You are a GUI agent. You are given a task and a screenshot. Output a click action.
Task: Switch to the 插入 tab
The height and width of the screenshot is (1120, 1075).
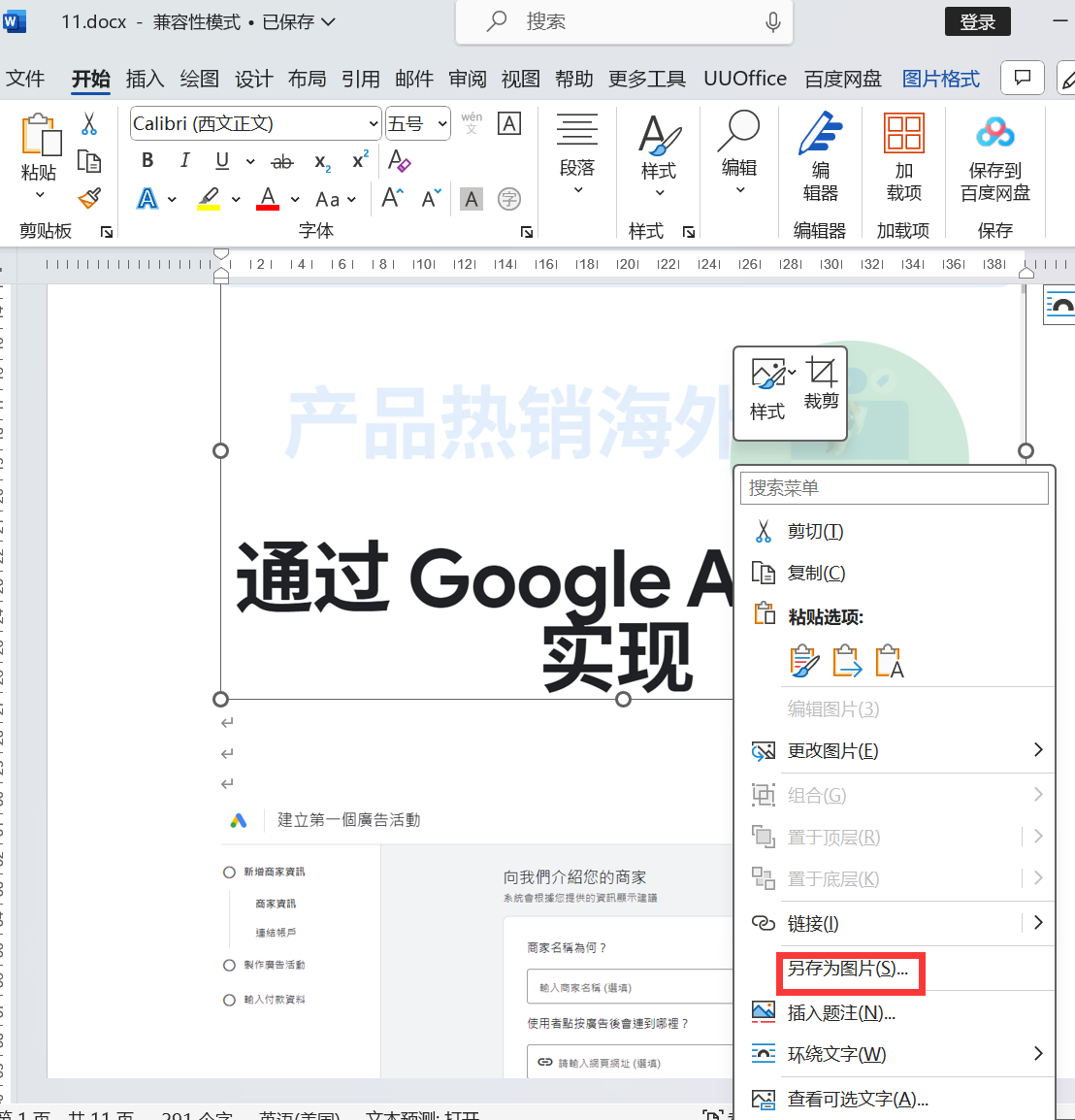click(x=145, y=79)
